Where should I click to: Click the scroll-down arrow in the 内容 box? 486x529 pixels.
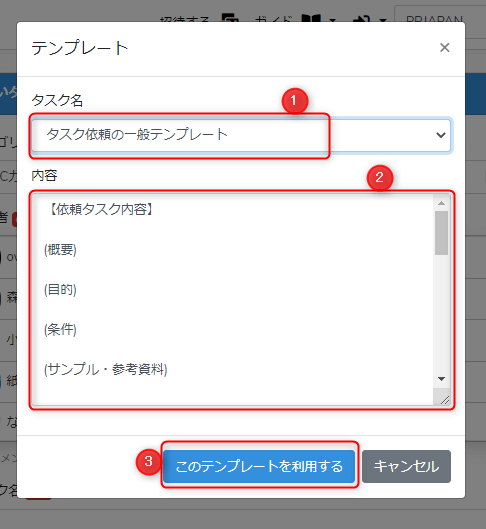(441, 379)
